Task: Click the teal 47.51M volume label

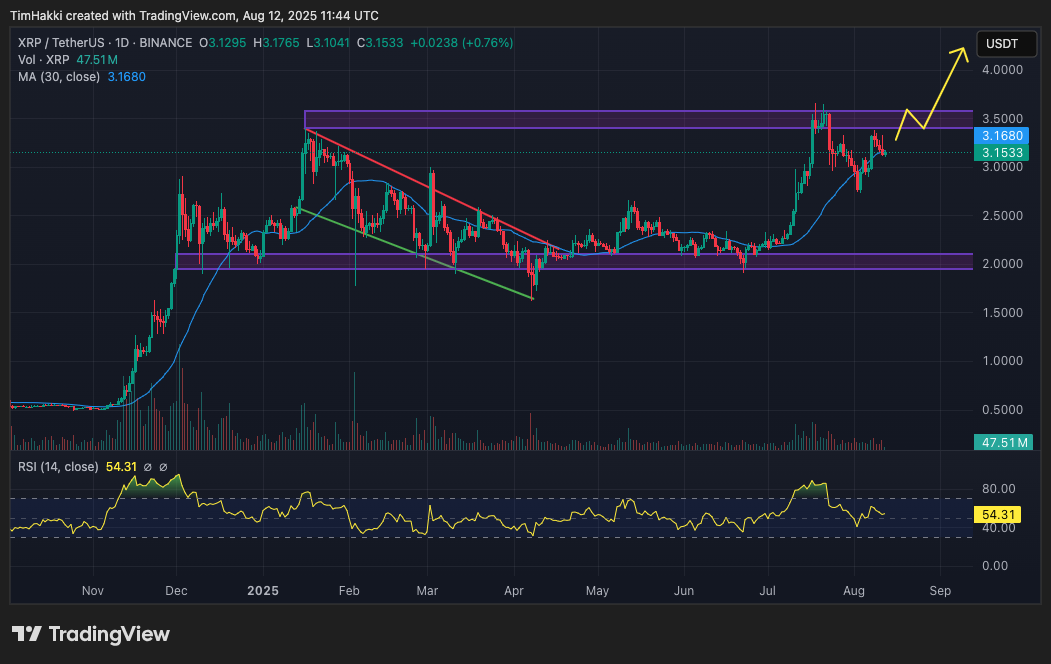Action: click(1004, 441)
